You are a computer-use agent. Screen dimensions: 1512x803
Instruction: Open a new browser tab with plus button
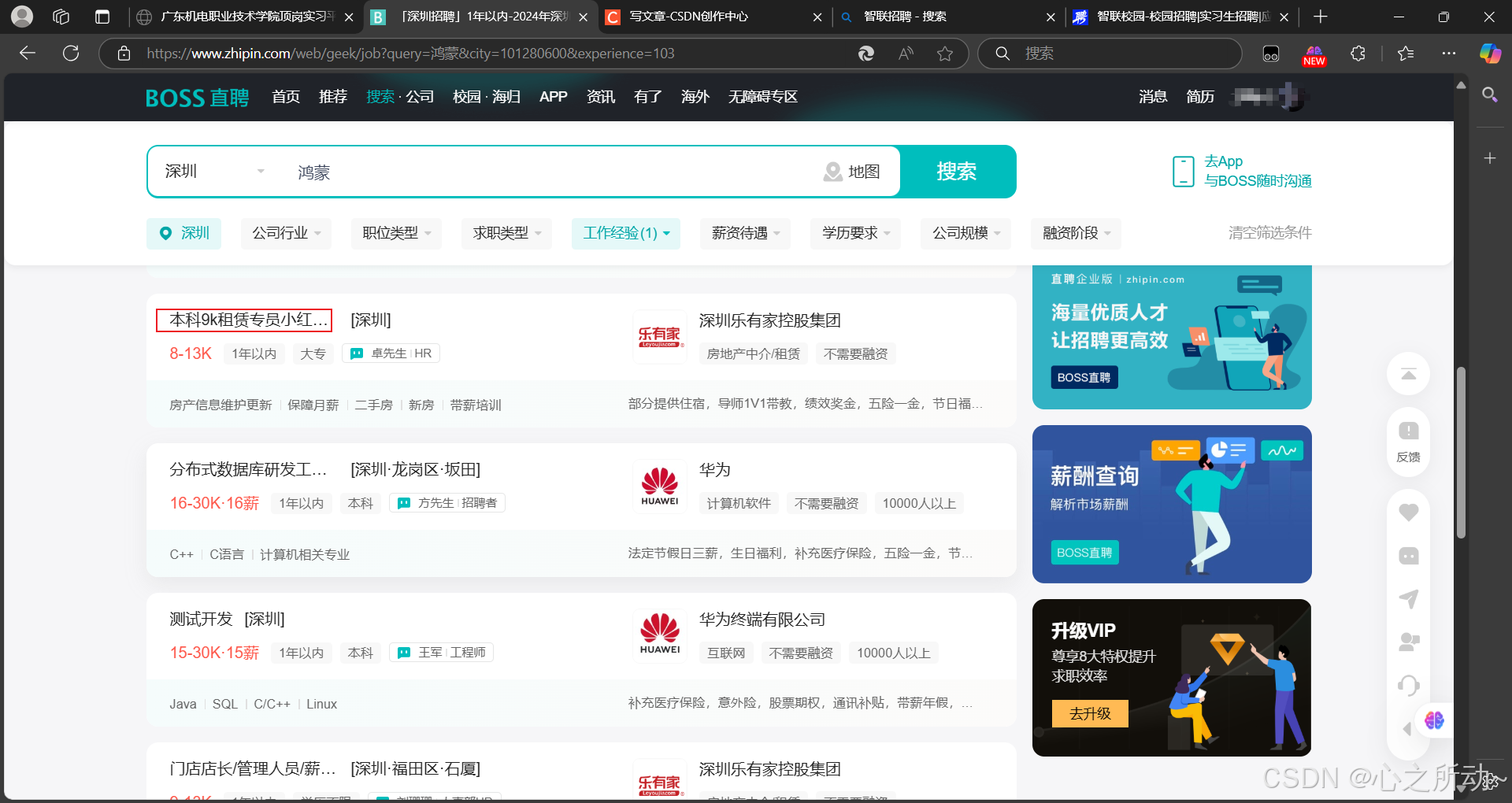[1321, 17]
